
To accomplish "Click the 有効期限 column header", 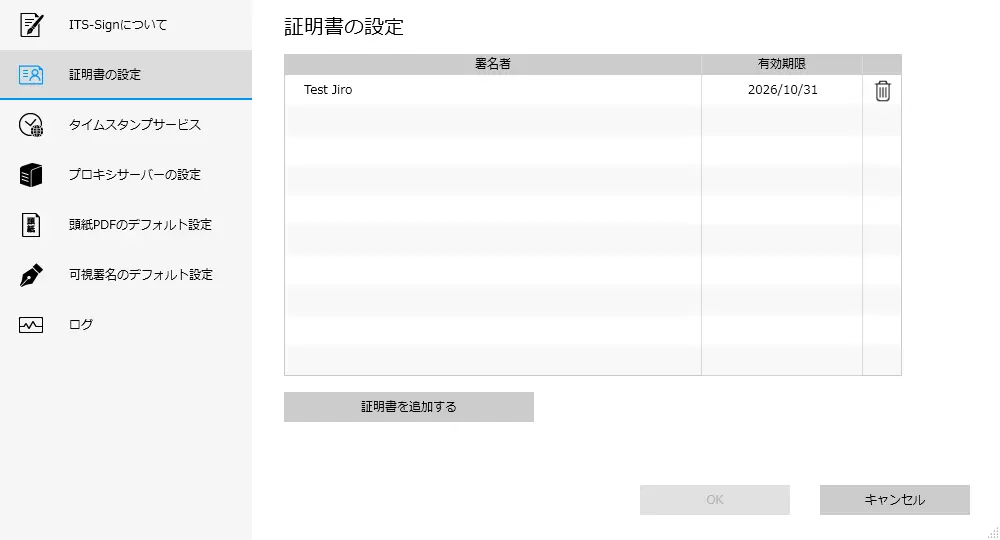I will coord(781,64).
